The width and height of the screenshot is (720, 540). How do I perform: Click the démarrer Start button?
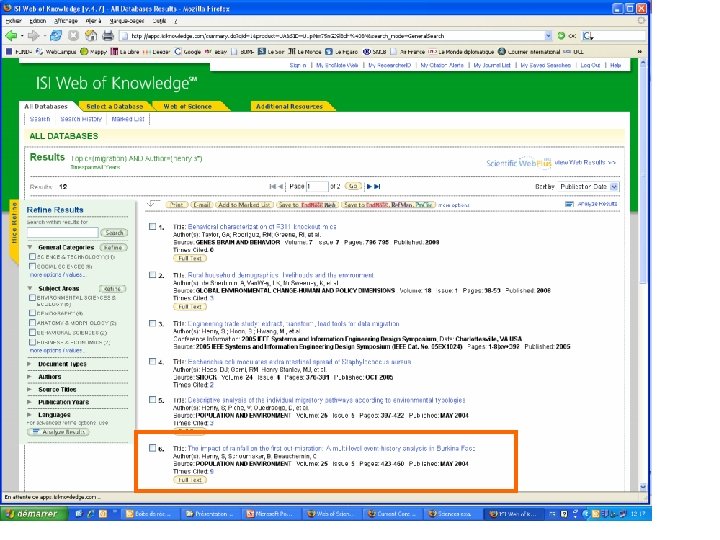(33, 513)
